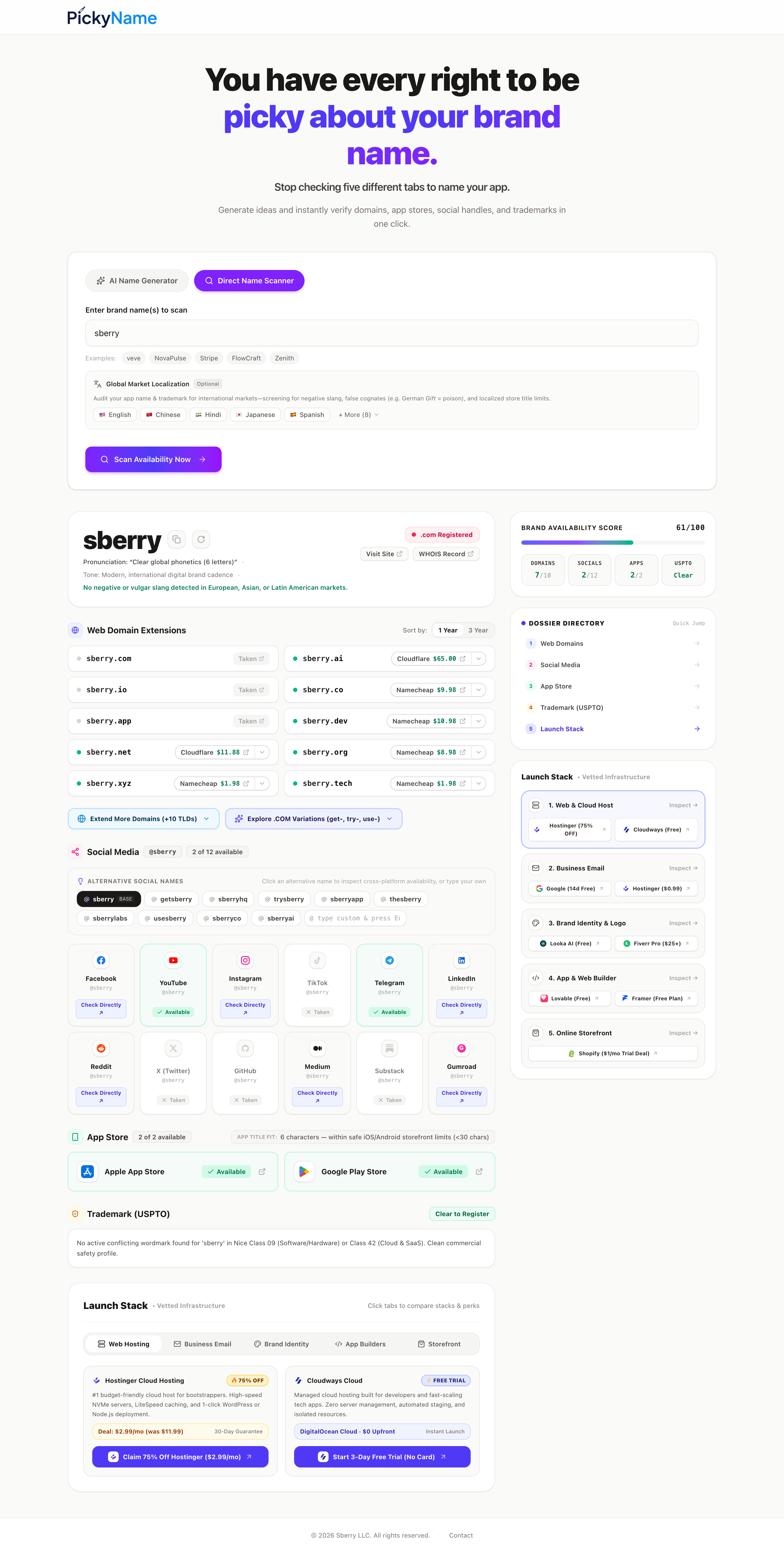Click the Substack platform icon
The height and width of the screenshot is (1552, 784).
(390, 1048)
